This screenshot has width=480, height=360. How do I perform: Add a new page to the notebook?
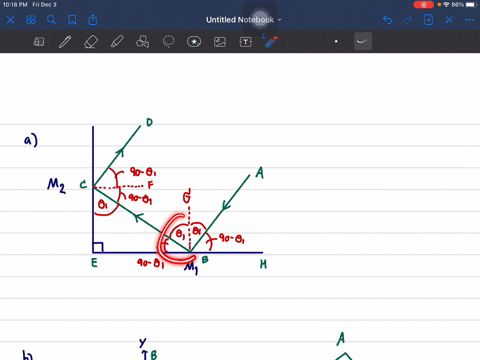(428, 20)
